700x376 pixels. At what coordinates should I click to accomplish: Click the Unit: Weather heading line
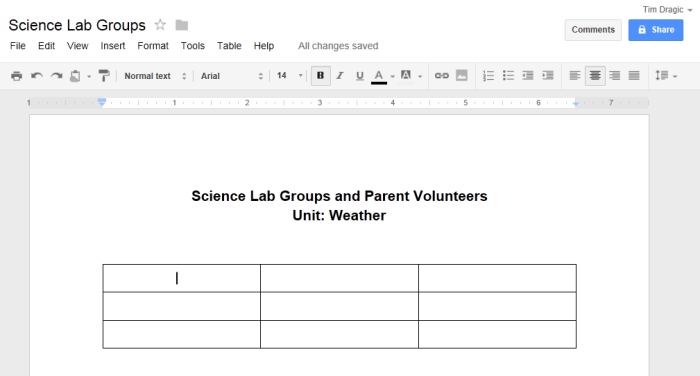(x=339, y=216)
